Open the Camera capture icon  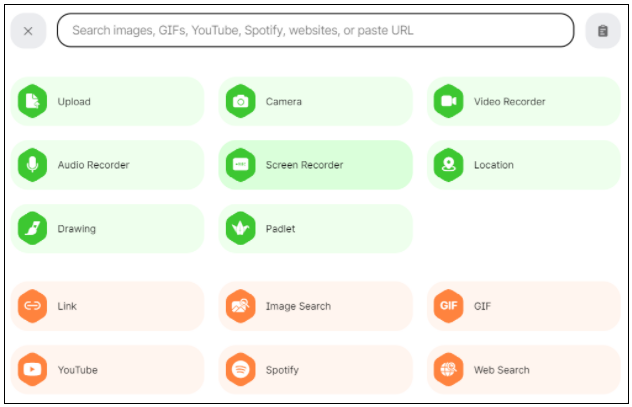pyautogui.click(x=241, y=101)
